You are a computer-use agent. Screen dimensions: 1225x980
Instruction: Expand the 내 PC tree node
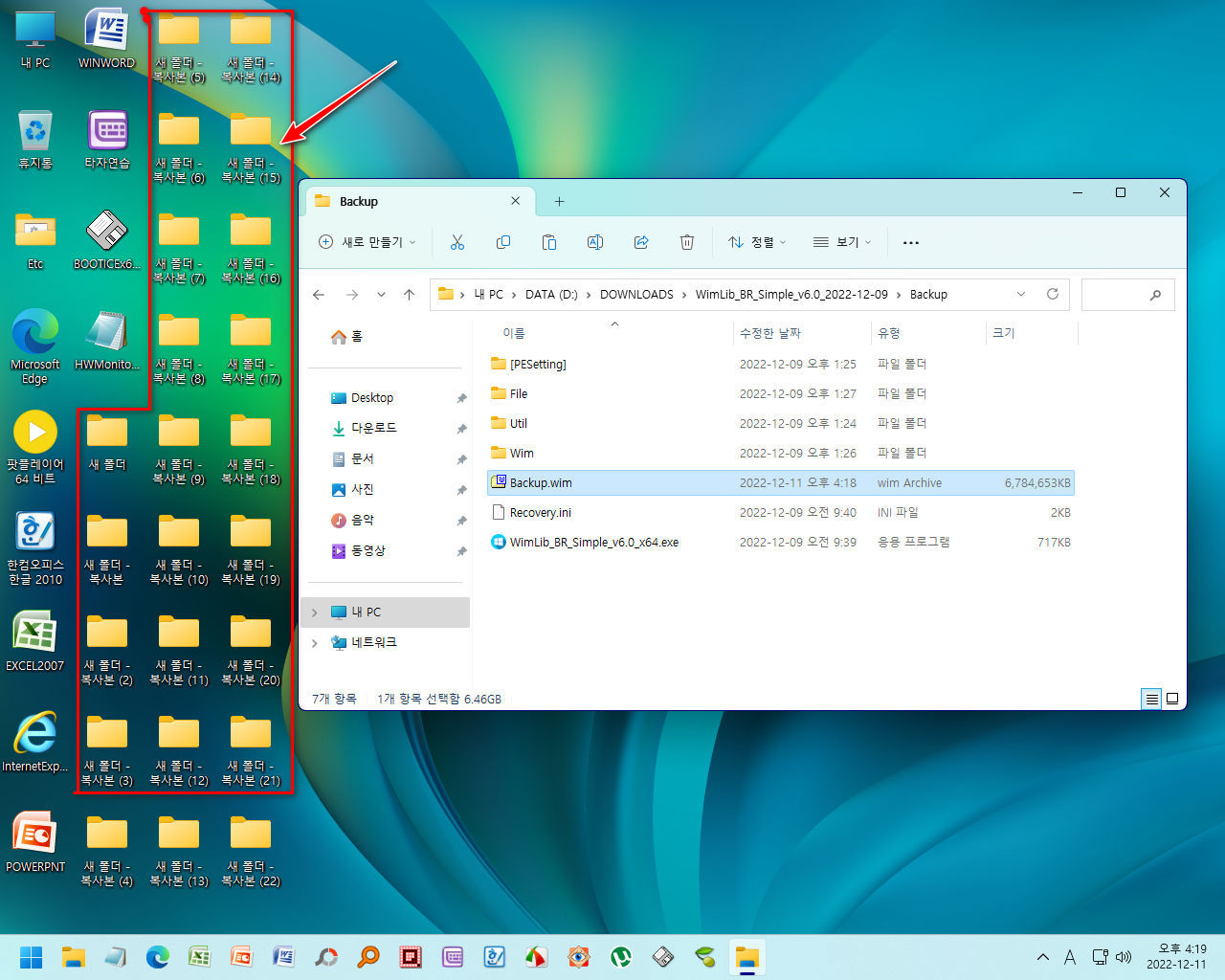tap(314, 612)
